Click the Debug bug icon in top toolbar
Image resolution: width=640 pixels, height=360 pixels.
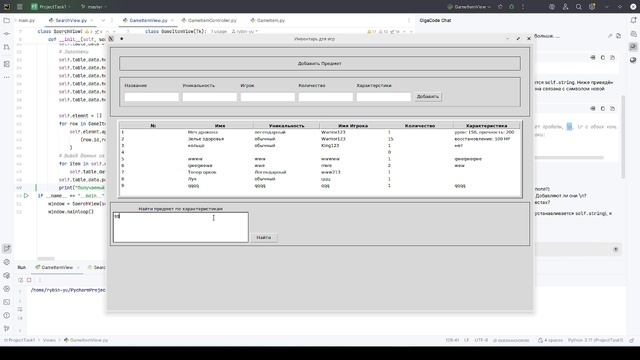[512, 7]
